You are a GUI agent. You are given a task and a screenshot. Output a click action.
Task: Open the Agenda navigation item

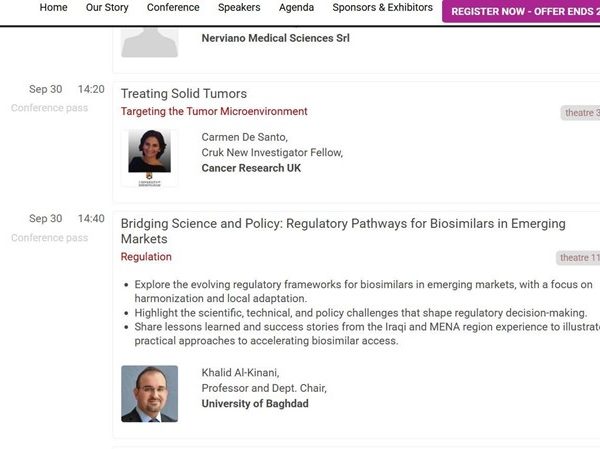click(296, 8)
